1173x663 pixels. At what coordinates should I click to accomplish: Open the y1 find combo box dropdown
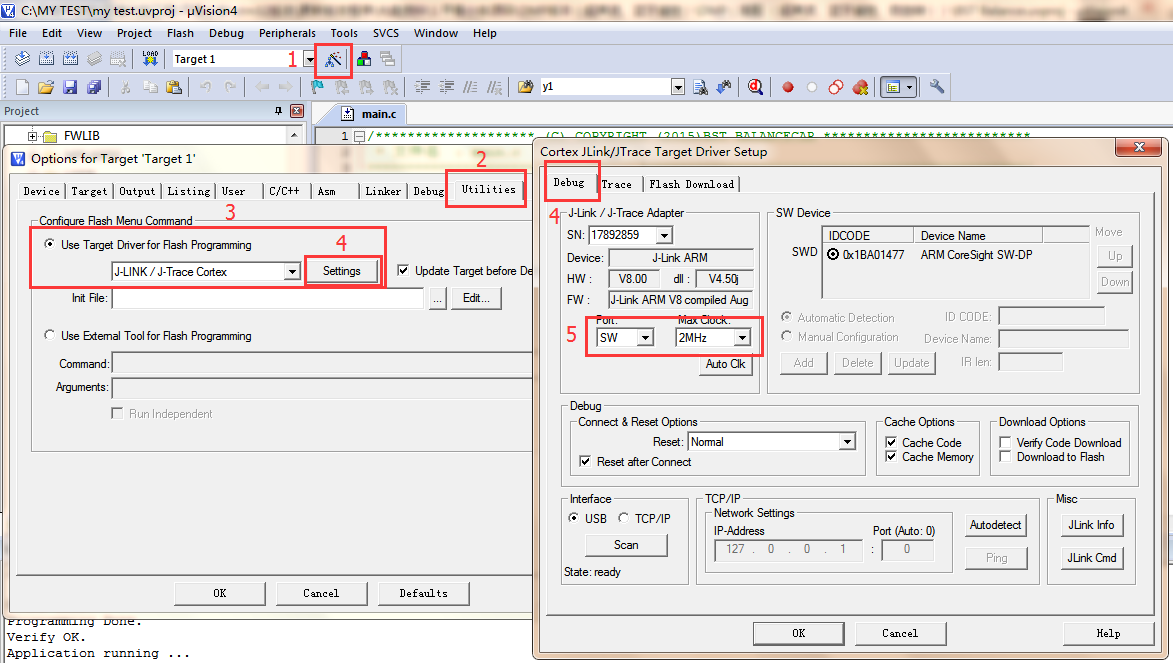pos(678,87)
